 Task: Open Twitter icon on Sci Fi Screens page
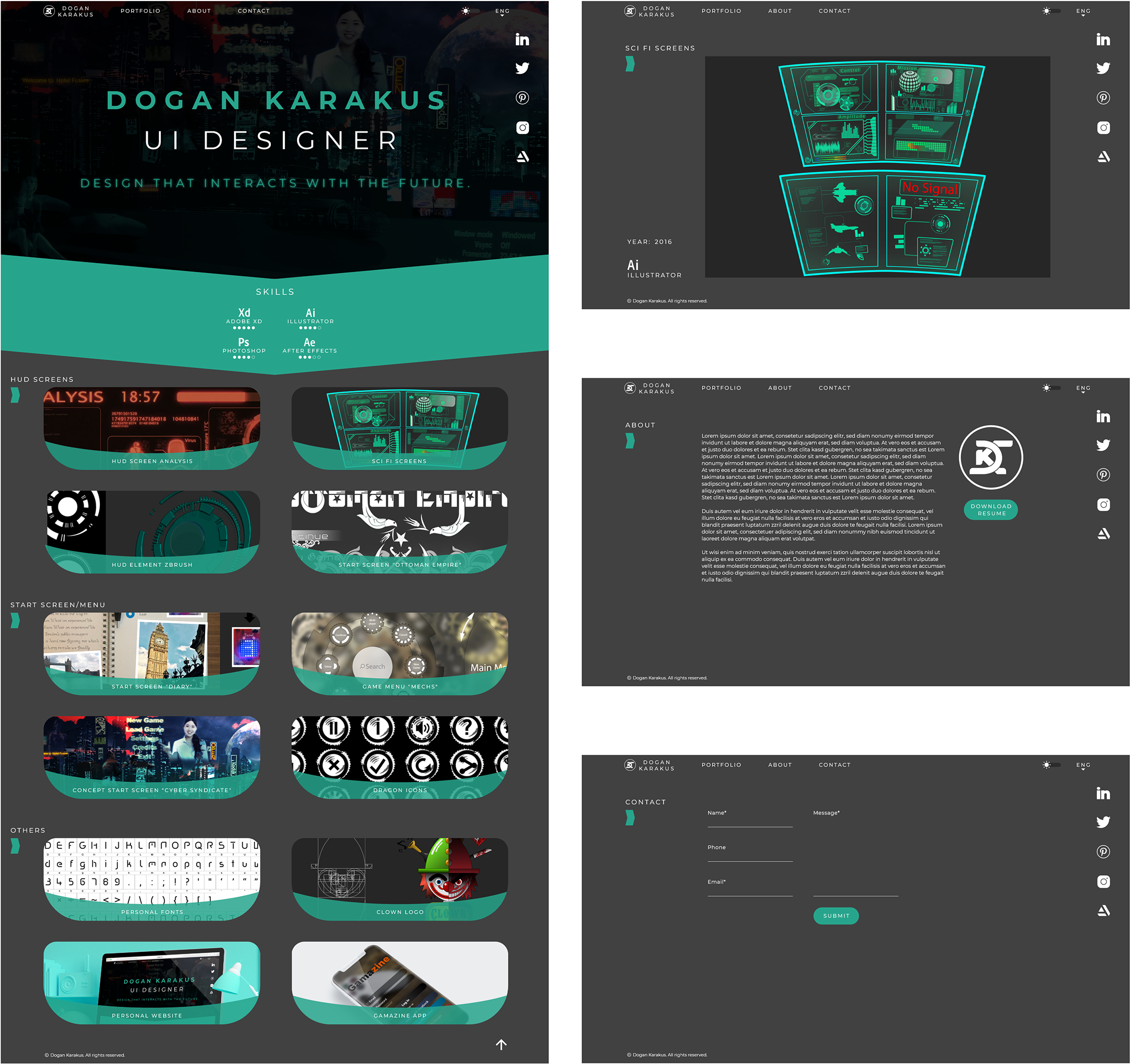coord(1103,68)
